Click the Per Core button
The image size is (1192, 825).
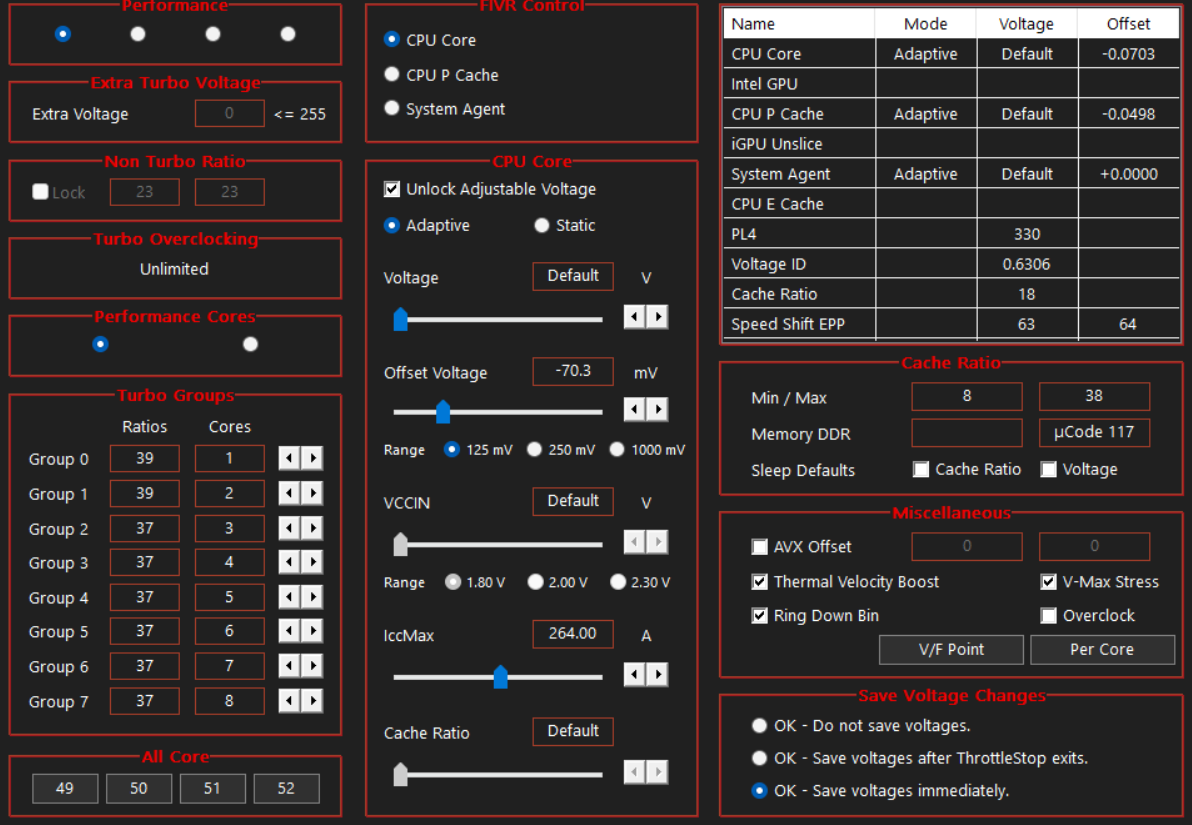point(1102,649)
